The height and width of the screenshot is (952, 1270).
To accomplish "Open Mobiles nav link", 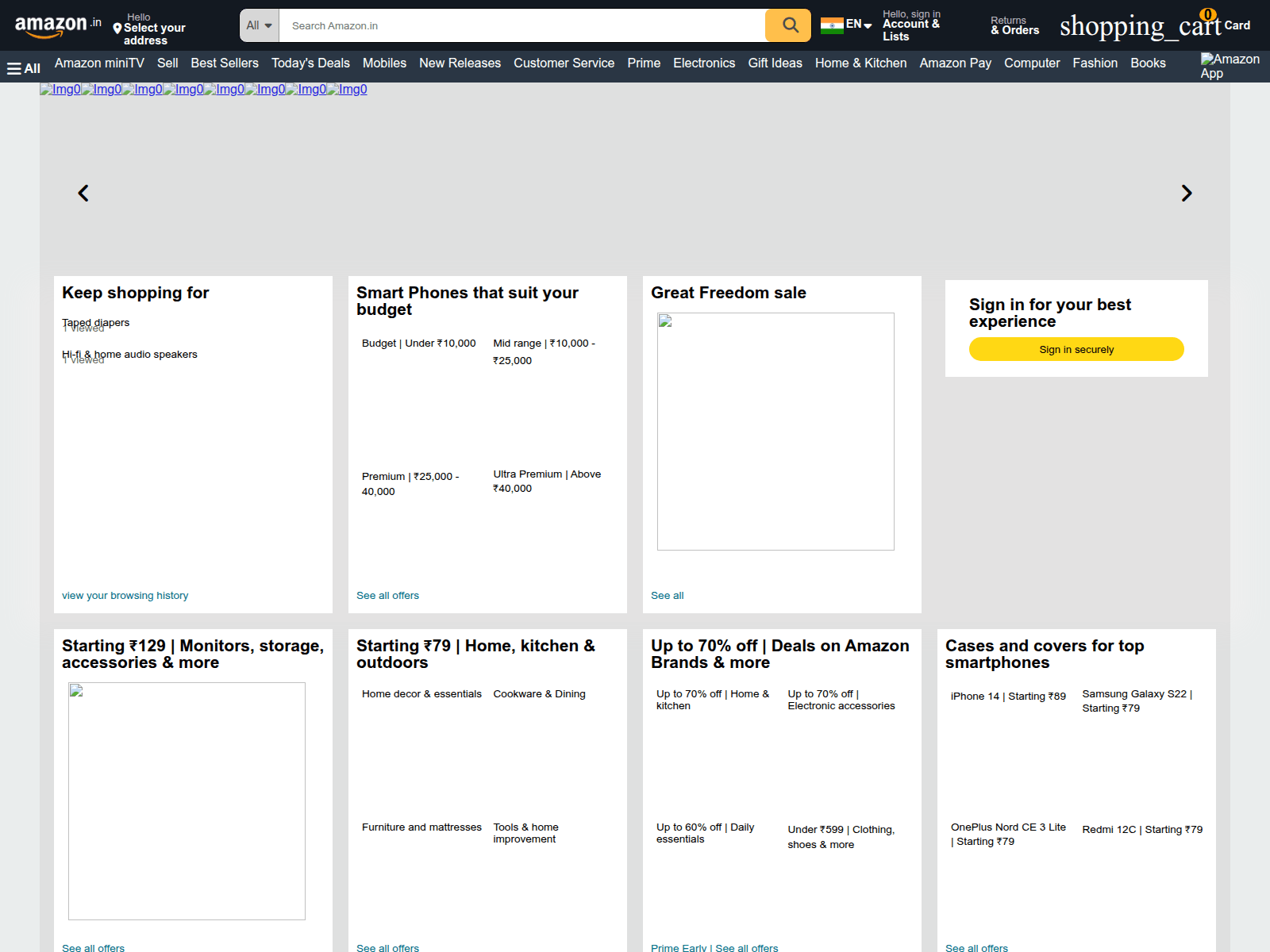I will pyautogui.click(x=384, y=63).
